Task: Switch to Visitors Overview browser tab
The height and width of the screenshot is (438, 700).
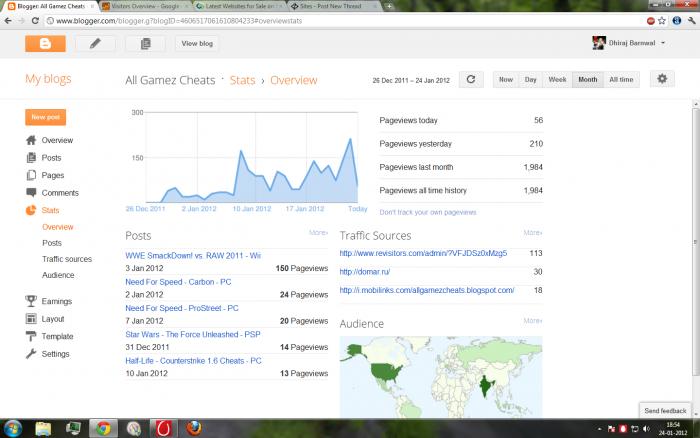Action: pyautogui.click(x=144, y=6)
